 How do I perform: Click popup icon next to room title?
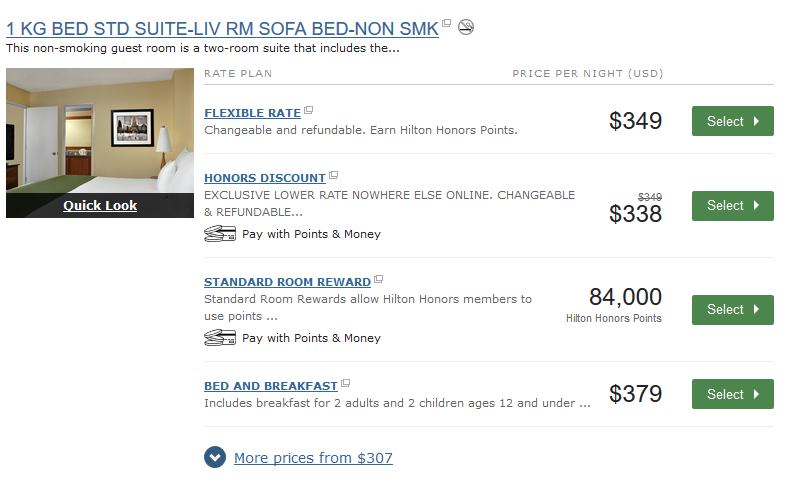tap(447, 24)
